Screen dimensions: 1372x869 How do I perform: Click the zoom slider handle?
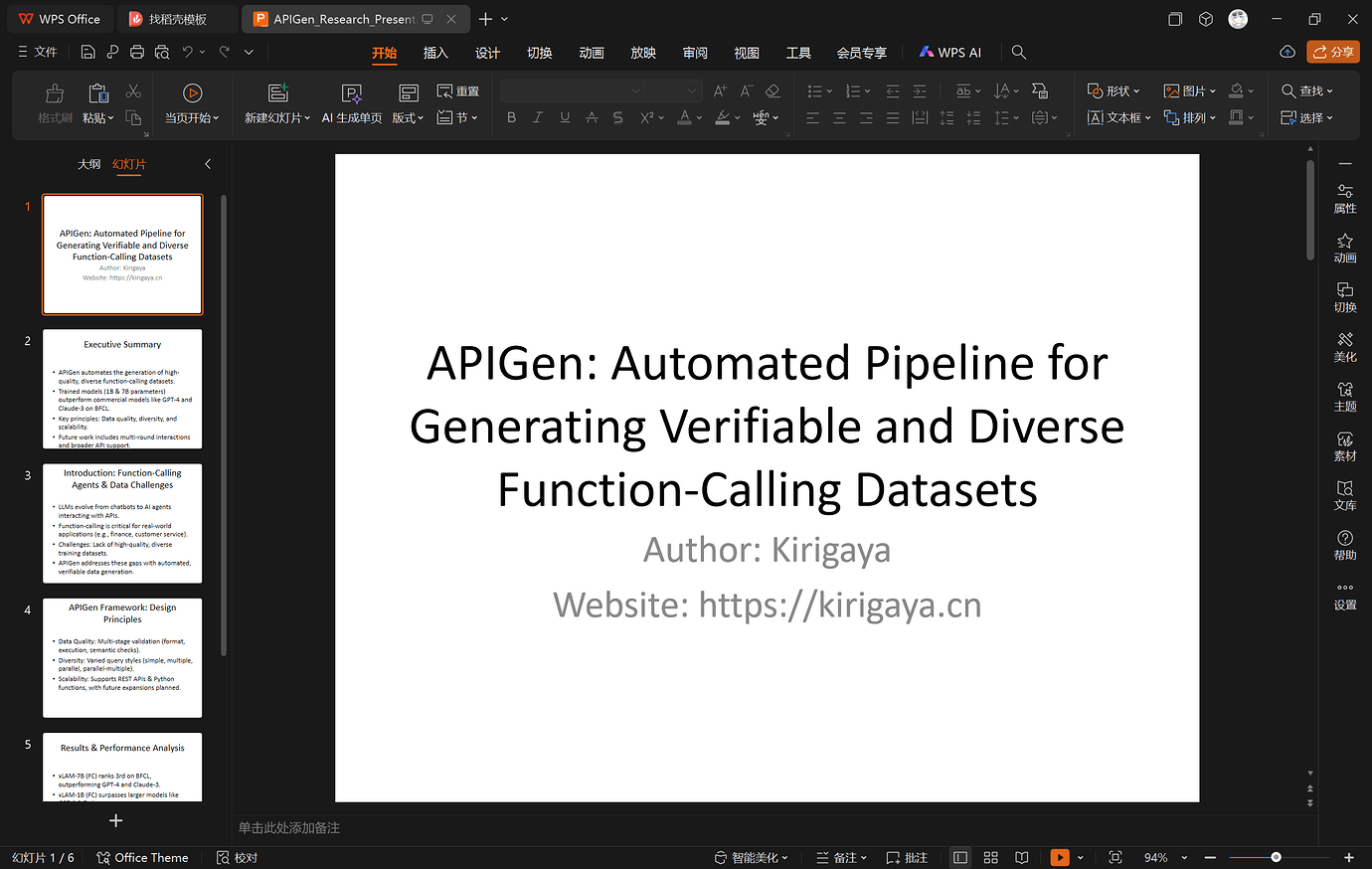(1276, 857)
